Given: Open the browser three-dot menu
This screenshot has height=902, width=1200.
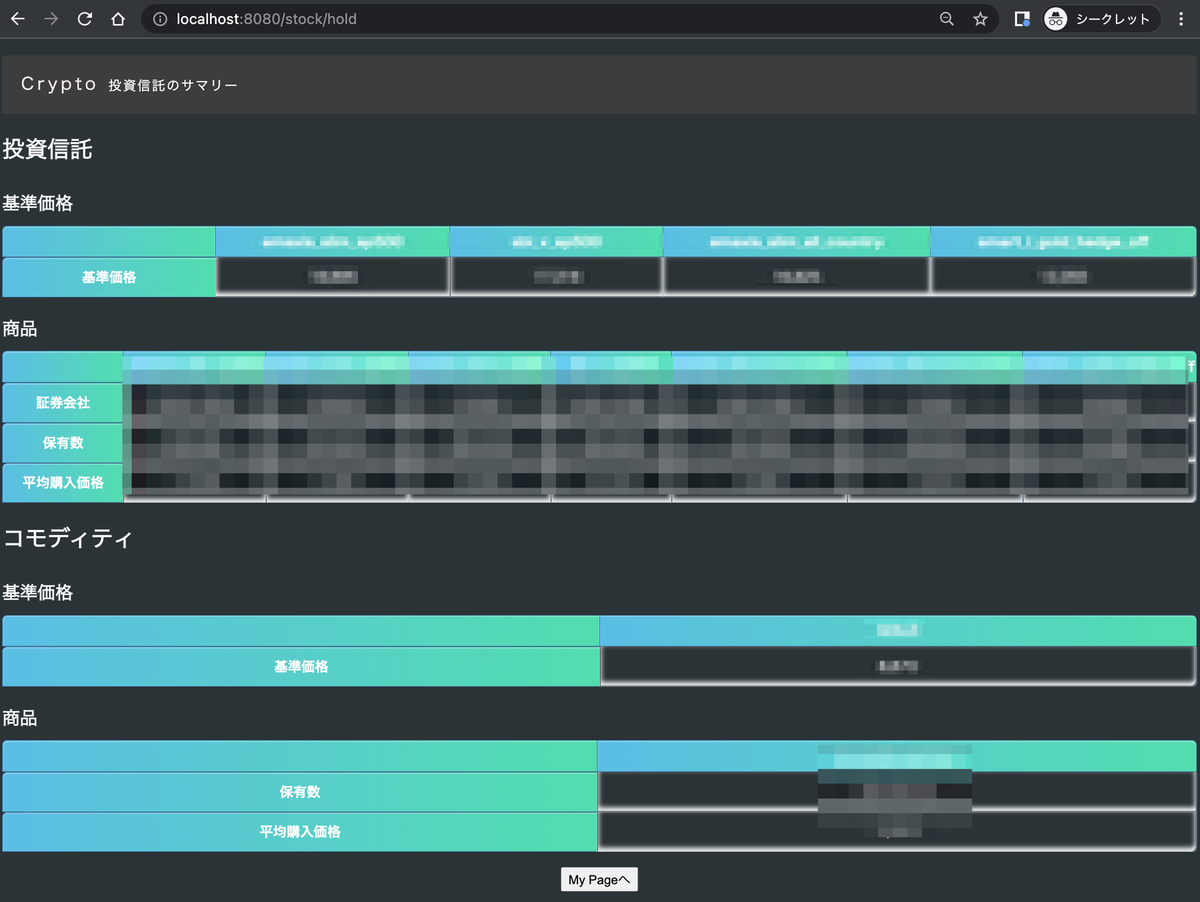Looking at the screenshot, I should (x=1182, y=19).
